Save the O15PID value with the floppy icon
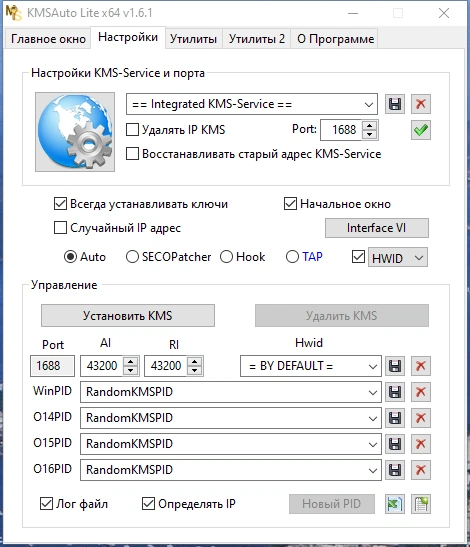This screenshot has height=547, width=470. 395,444
